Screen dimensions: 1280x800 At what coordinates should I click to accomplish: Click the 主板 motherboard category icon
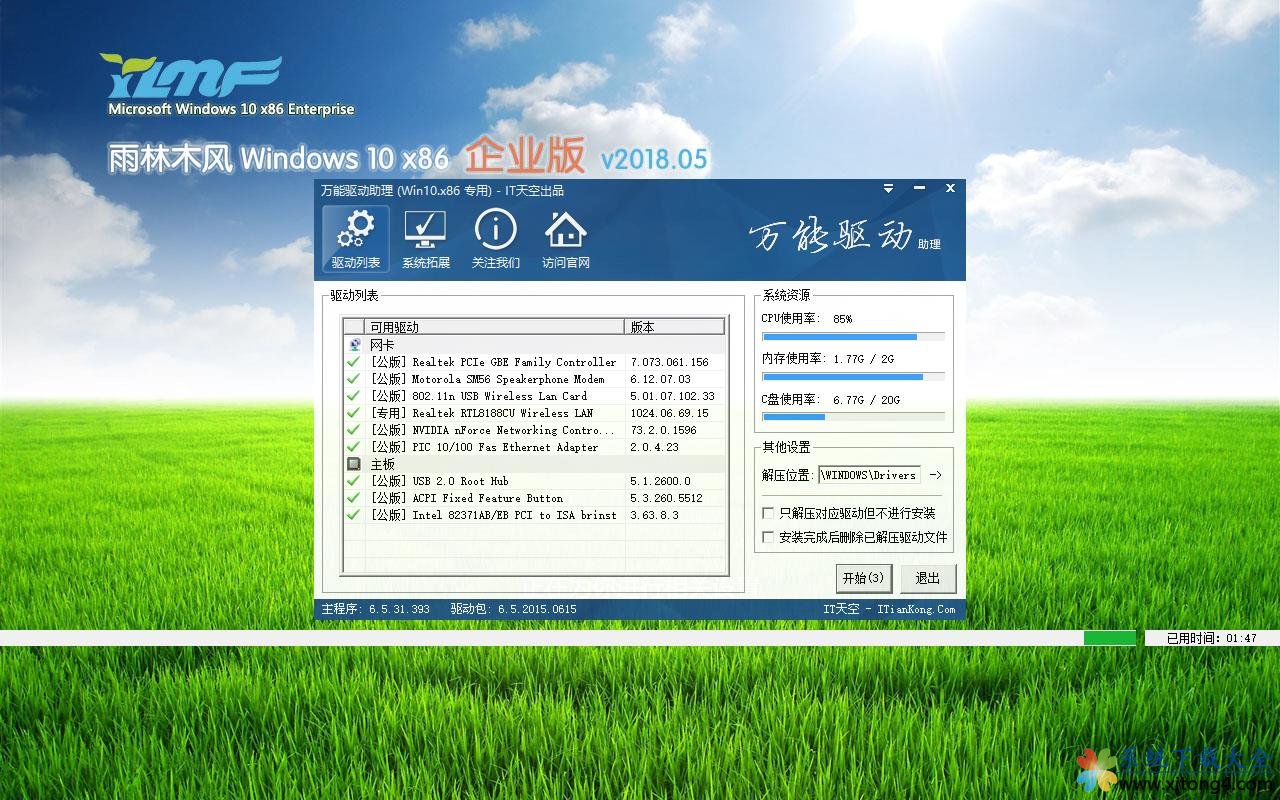354,464
